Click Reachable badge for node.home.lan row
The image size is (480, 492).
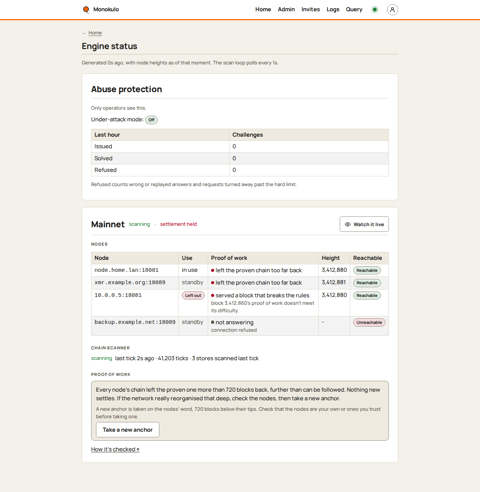tap(367, 270)
